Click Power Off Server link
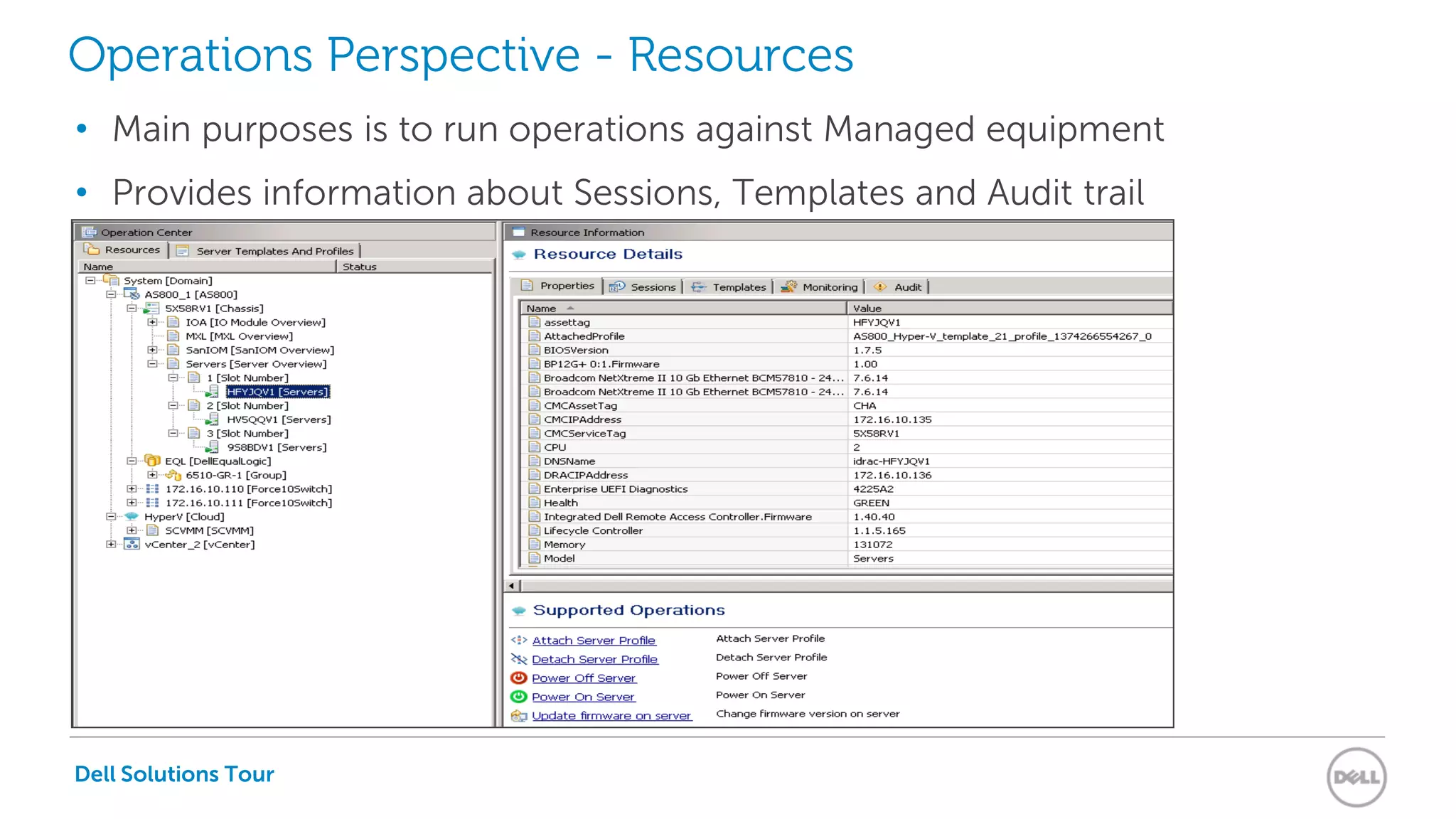The image size is (1456, 819). point(584,678)
